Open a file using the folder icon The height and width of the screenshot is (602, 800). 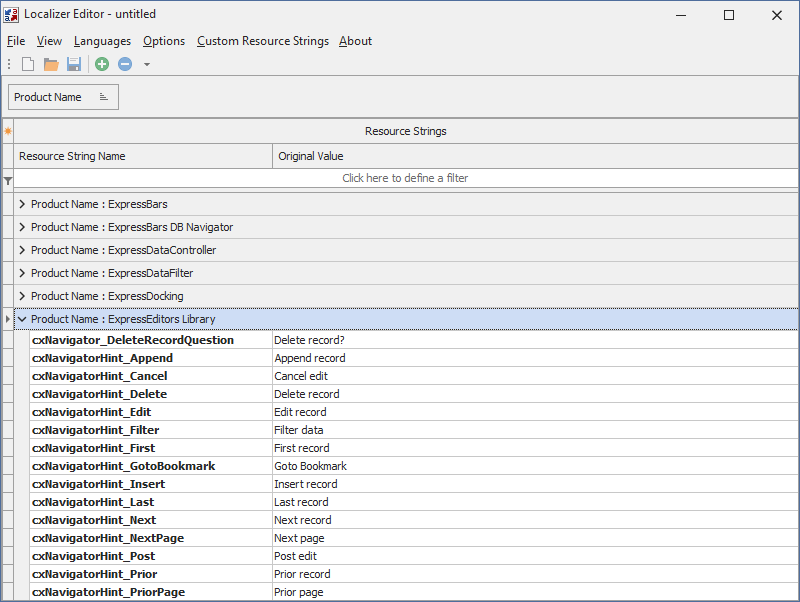(50, 63)
